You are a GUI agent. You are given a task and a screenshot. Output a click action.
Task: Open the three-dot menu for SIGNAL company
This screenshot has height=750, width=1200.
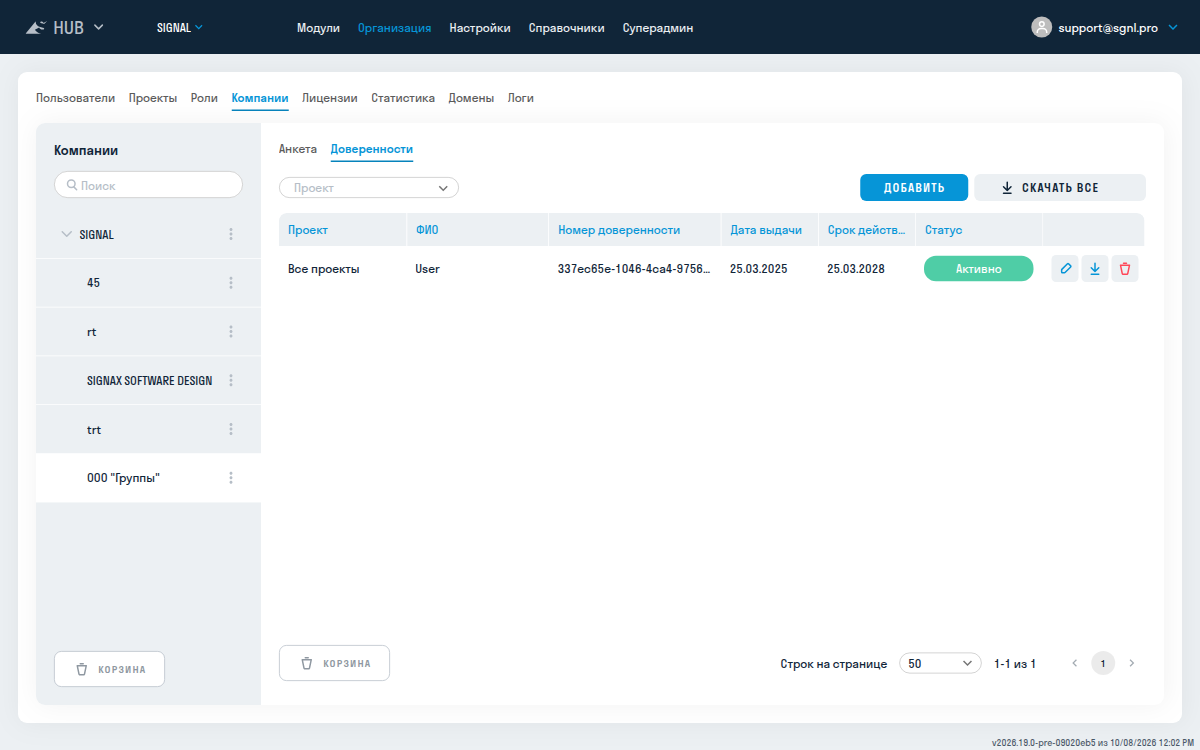coord(231,234)
